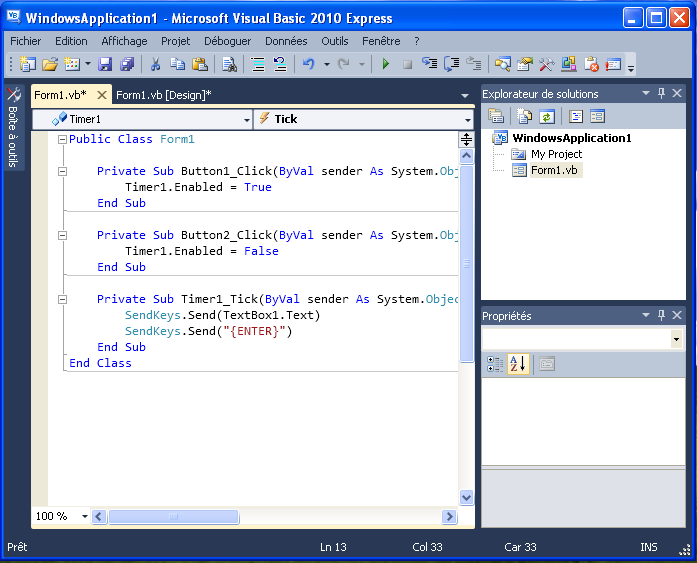Open the Timer1 class name combo box
Image resolution: width=697 pixels, height=563 pixels.
tap(142, 119)
